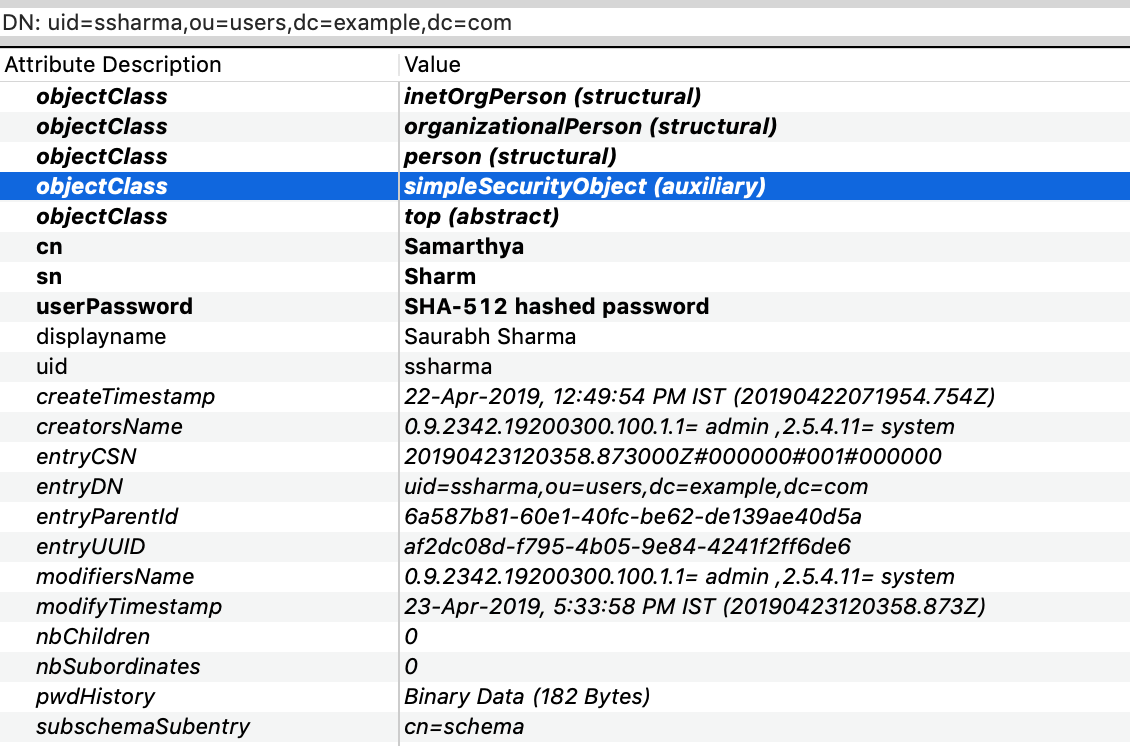This screenshot has height=746, width=1130.
Task: Select the nbChildren attribute row
Action: pyautogui.click(x=300, y=636)
